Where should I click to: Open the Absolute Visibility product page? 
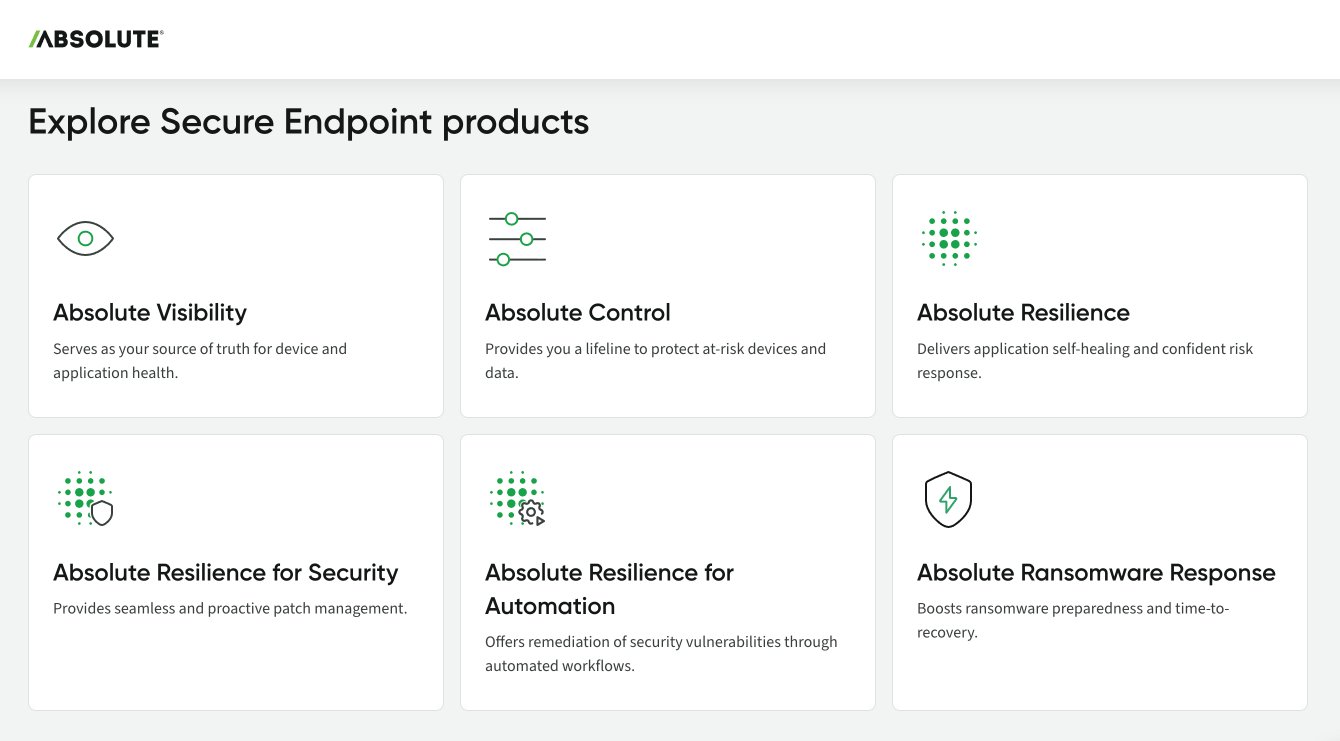coord(150,312)
